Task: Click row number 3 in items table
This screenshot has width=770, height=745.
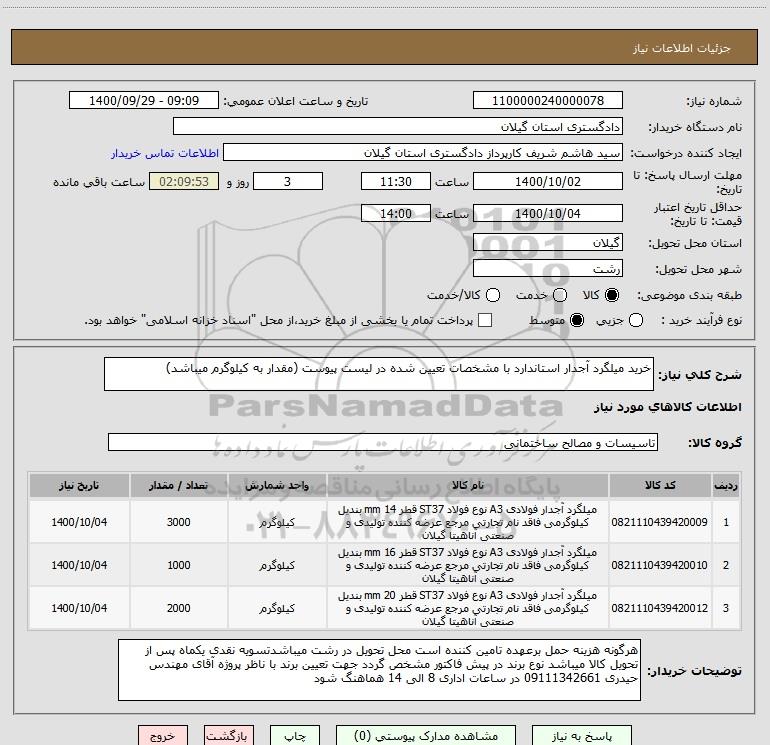Action: (726, 608)
